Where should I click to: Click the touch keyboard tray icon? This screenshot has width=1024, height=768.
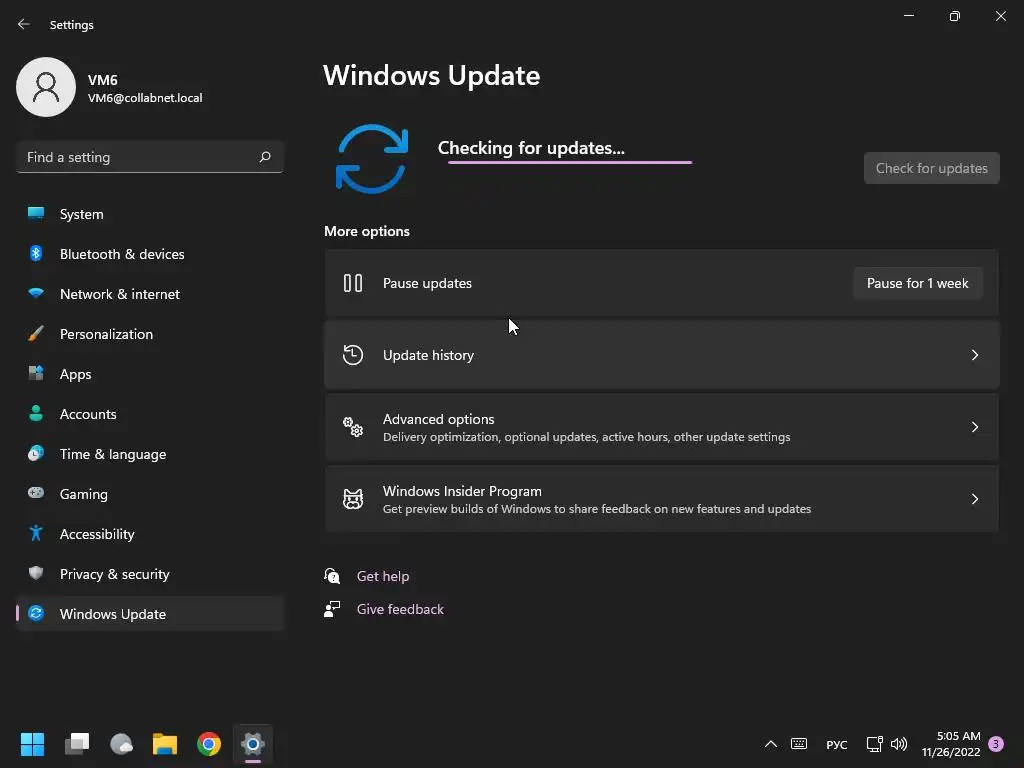point(799,744)
